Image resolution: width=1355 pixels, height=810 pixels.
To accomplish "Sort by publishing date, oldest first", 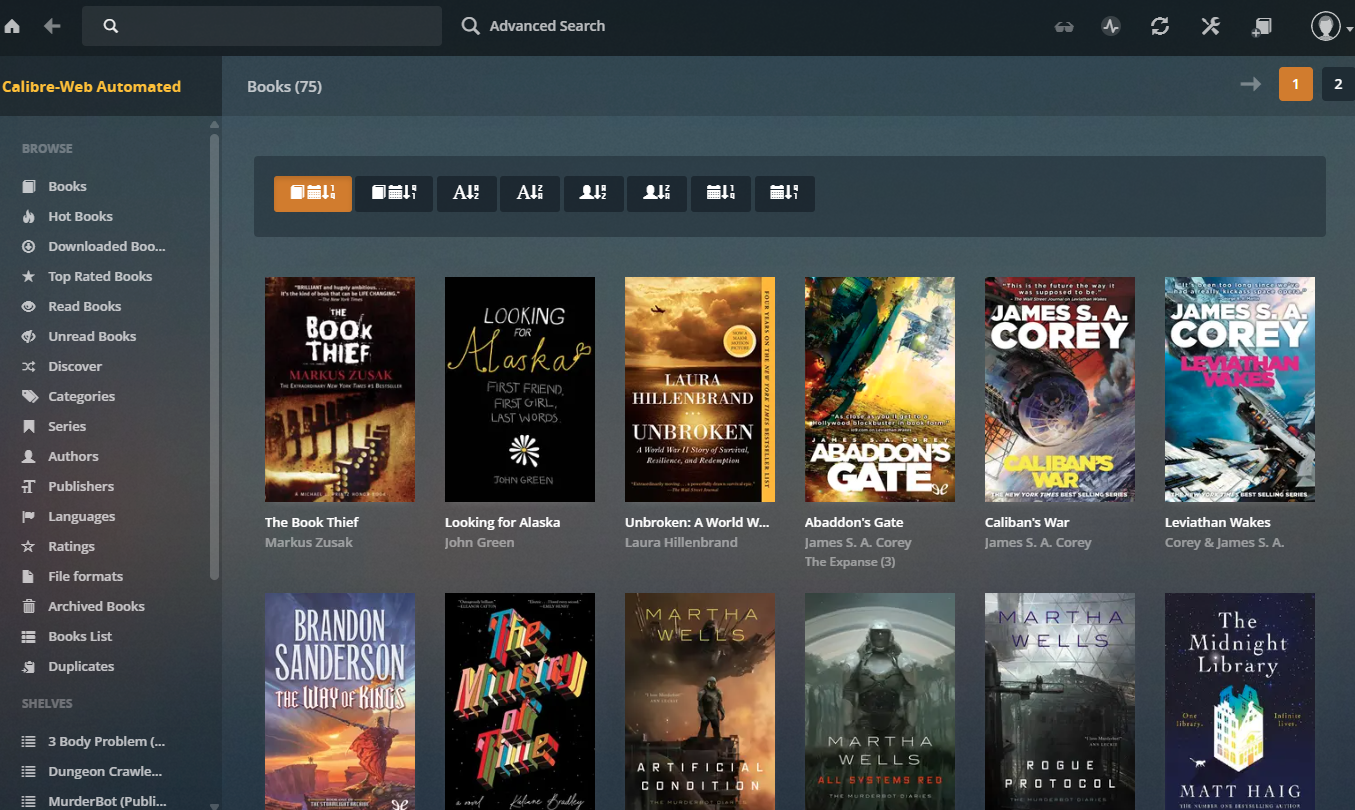I will click(785, 194).
